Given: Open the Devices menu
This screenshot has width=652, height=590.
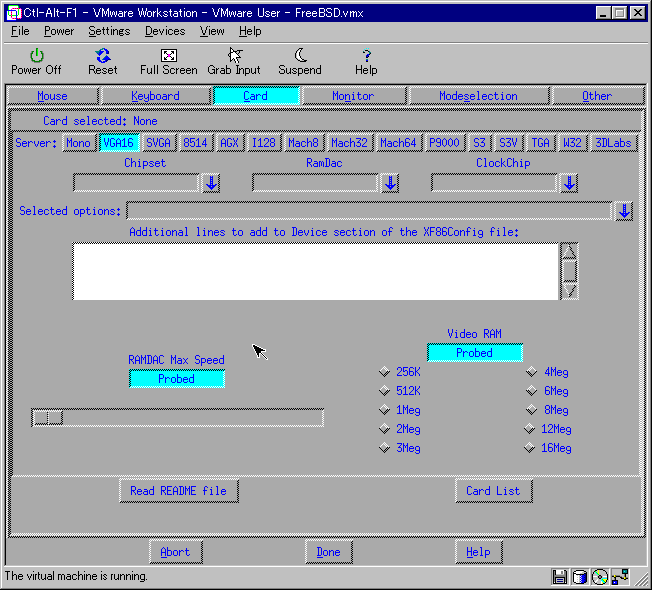Looking at the screenshot, I should (165, 31).
